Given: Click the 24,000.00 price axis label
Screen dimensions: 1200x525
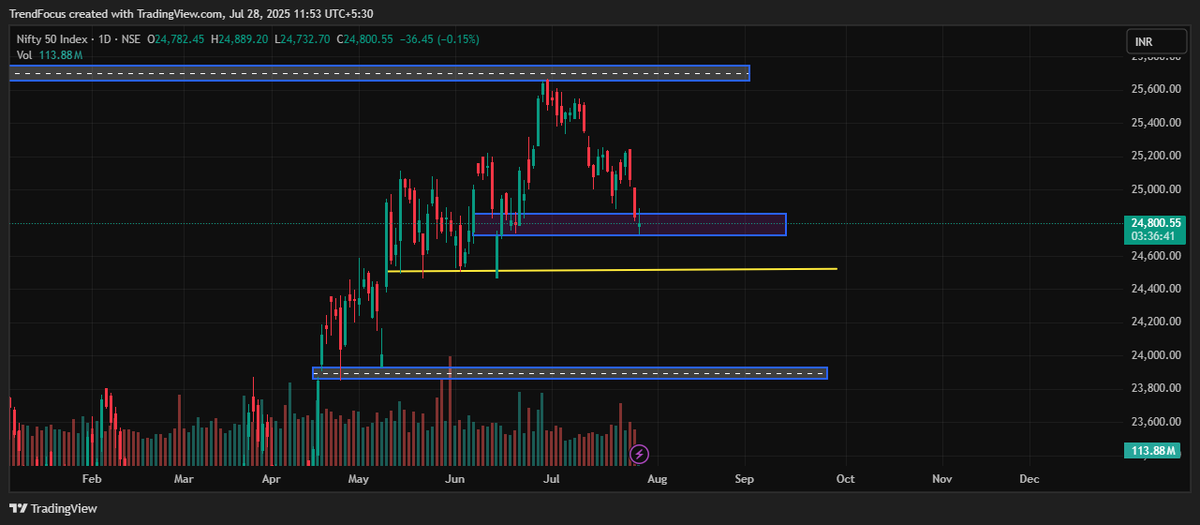Looking at the screenshot, I should pos(1156,355).
